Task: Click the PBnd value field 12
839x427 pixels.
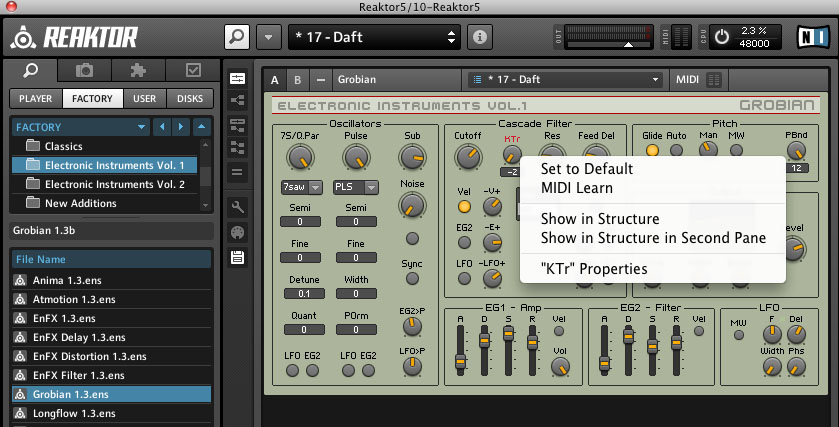Action: (x=796, y=168)
